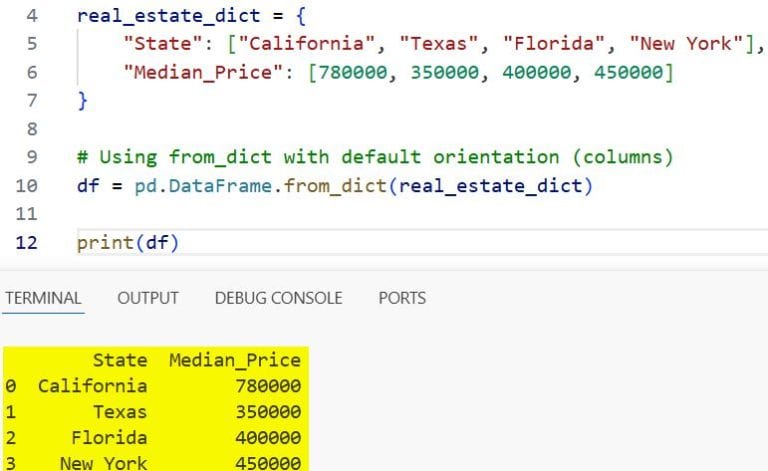The image size is (768, 471).
Task: Click DataFrame in line 10
Action: (220, 186)
